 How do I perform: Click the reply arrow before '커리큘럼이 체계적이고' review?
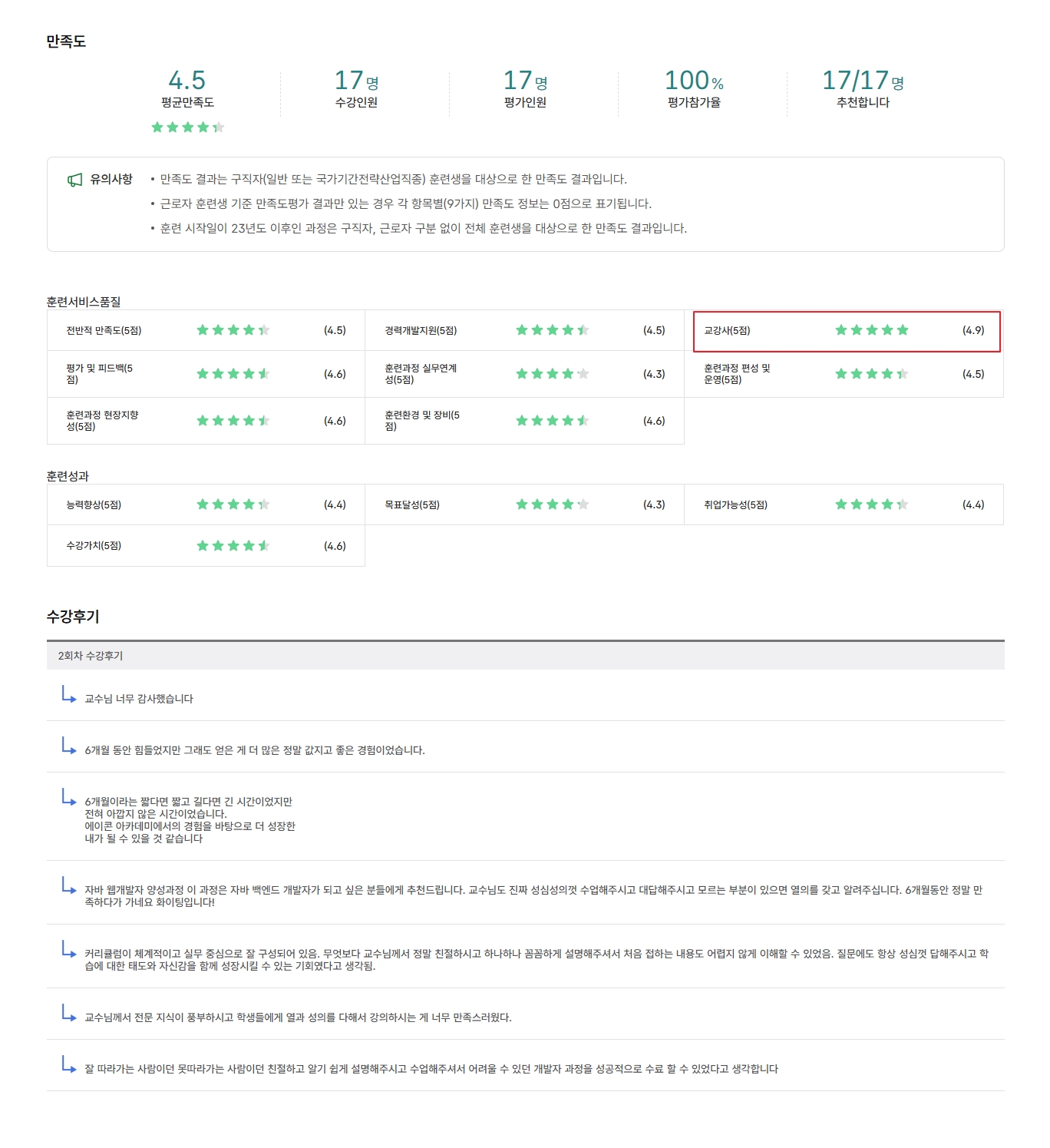(x=69, y=949)
